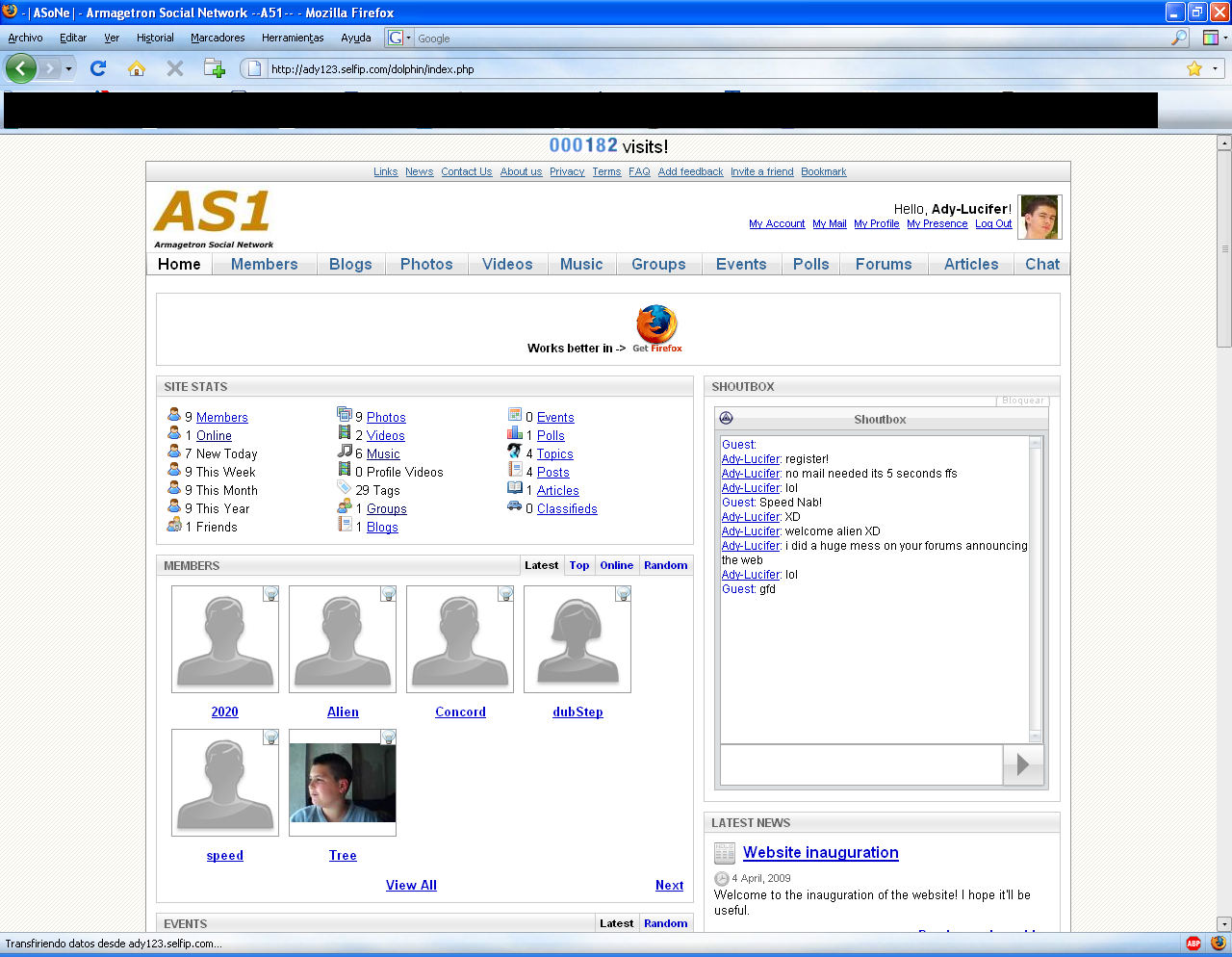Open the dropdown arrow beside bookmark star

pyautogui.click(x=1215, y=68)
